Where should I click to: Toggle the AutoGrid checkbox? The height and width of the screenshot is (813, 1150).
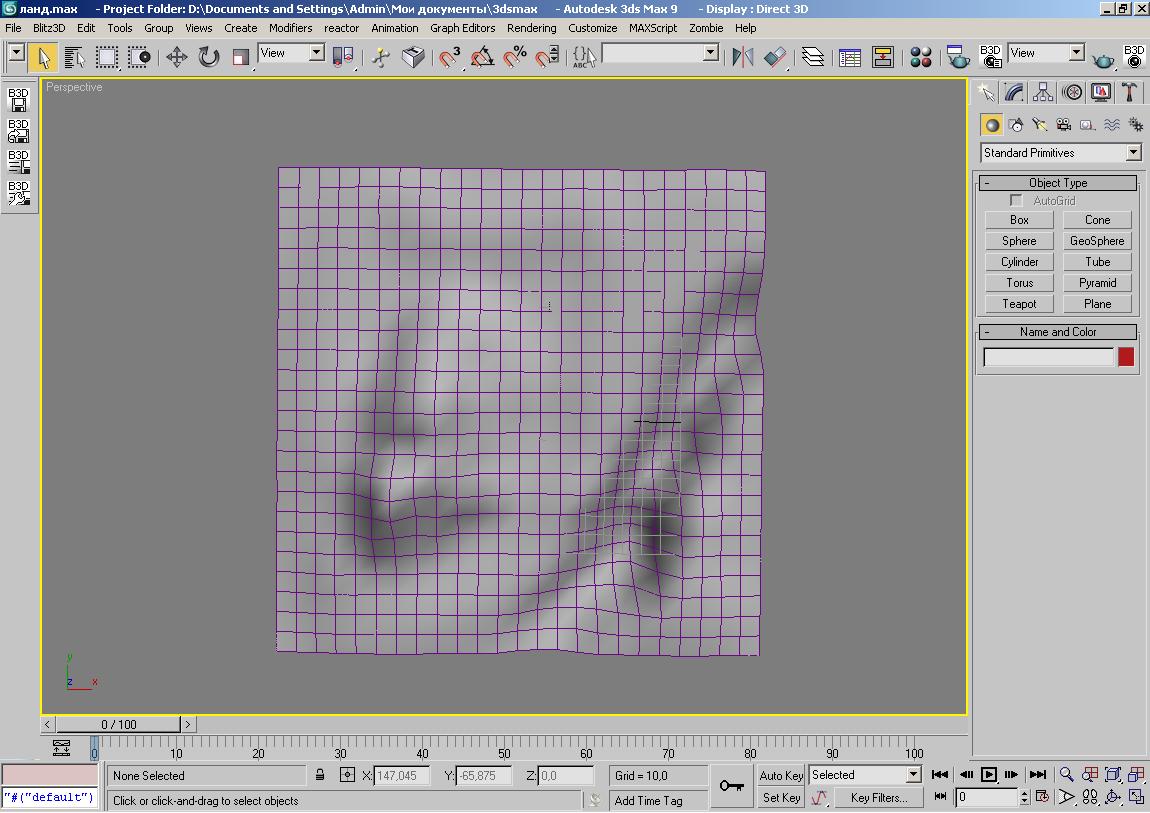(x=1017, y=201)
